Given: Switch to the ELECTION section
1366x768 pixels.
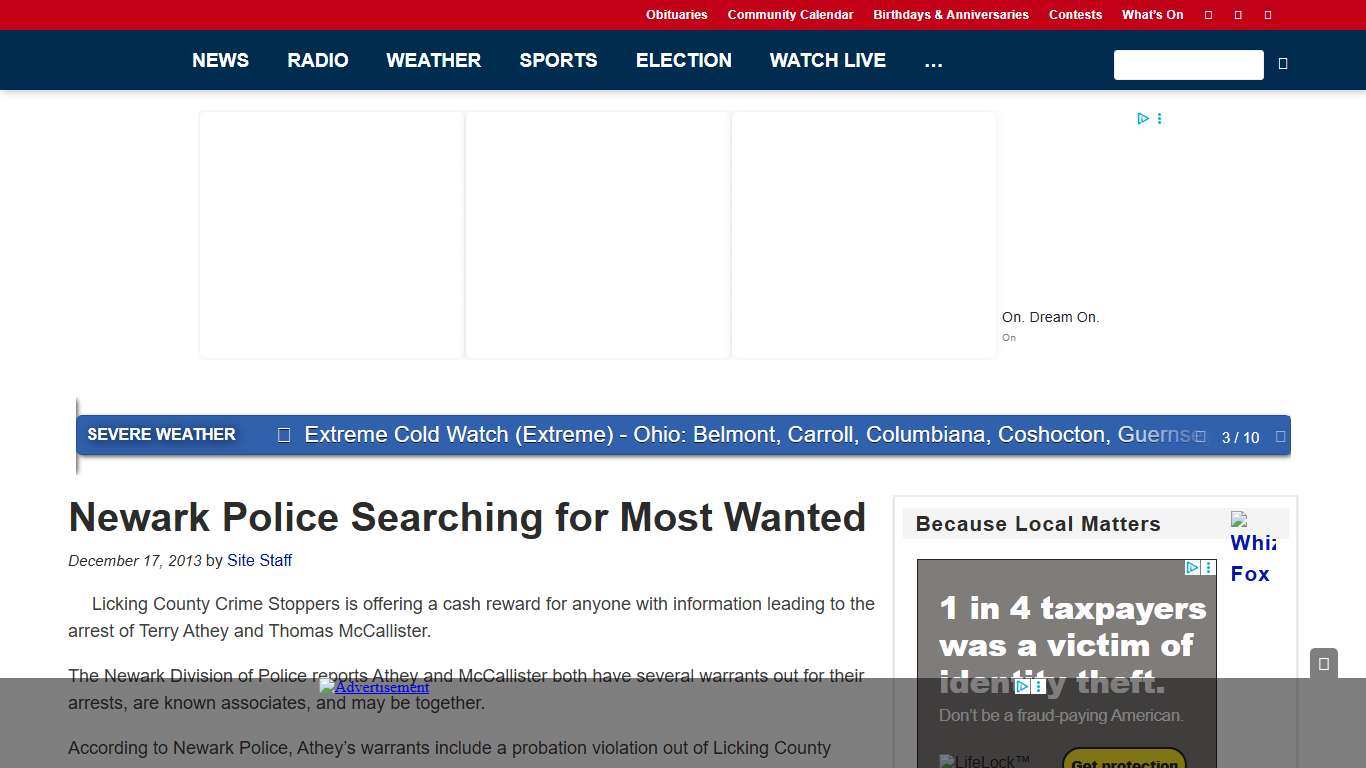Looking at the screenshot, I should coord(683,61).
